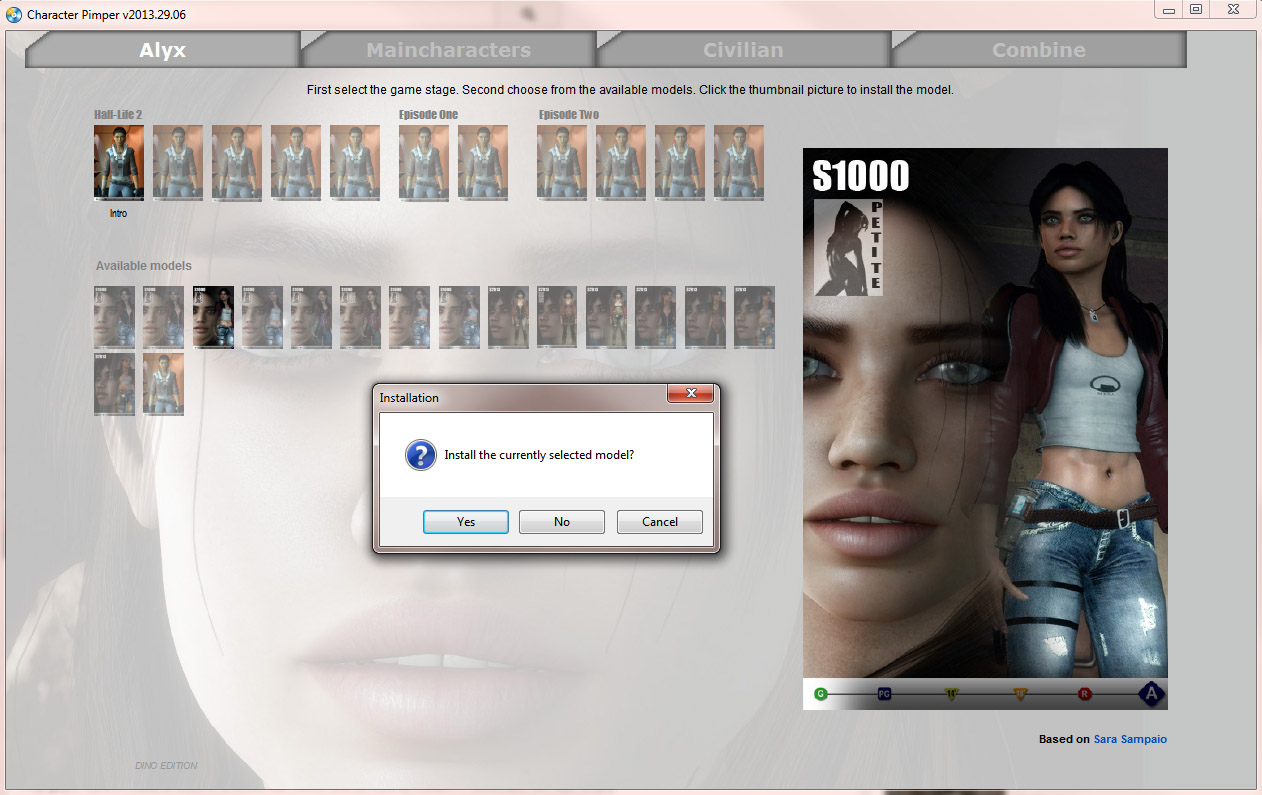Click the dark blue A rating icon
Viewport: 1262px width, 795px height.
pyautogui.click(x=1152, y=693)
